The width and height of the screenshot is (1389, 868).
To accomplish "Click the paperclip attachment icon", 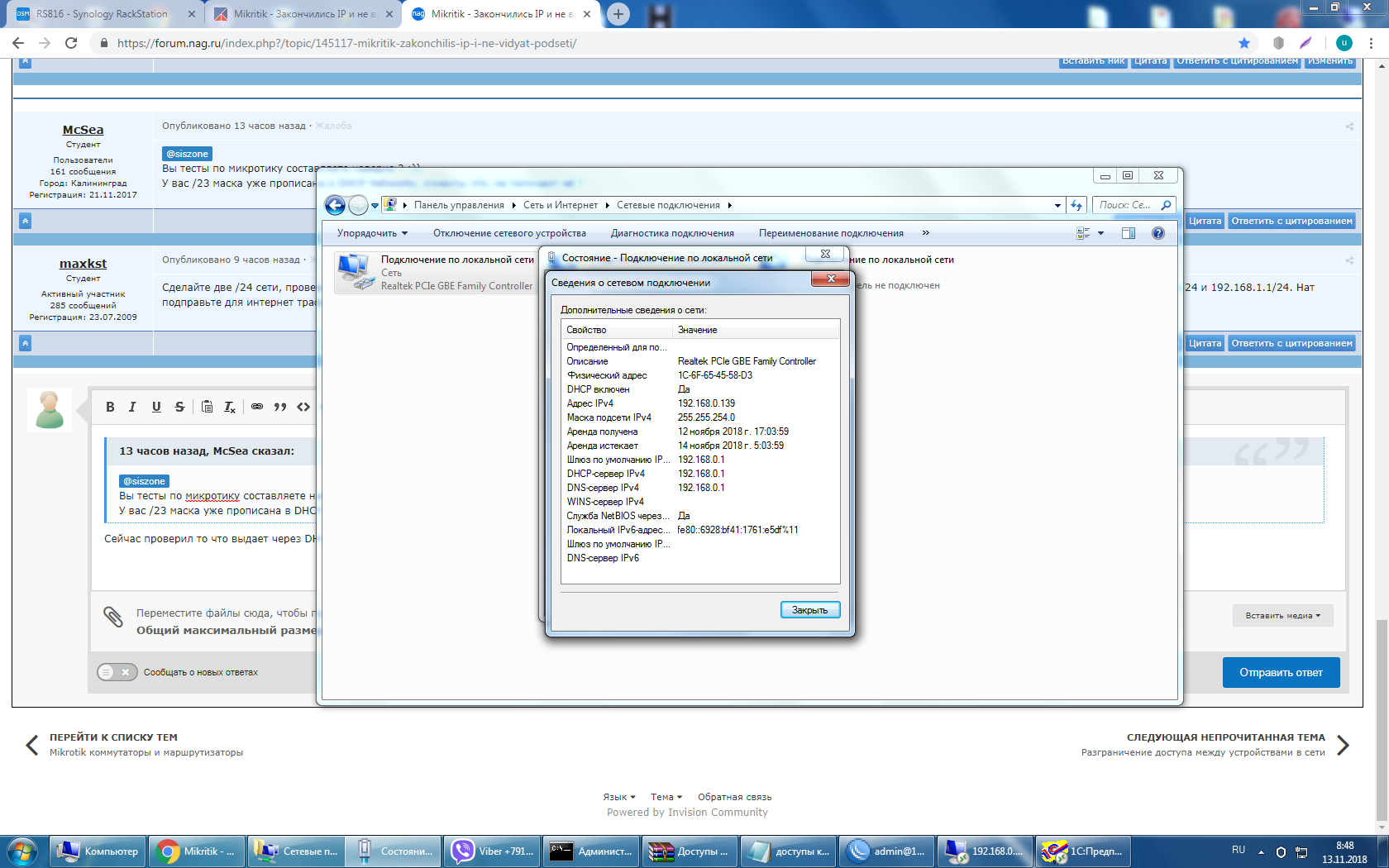I will point(113,617).
